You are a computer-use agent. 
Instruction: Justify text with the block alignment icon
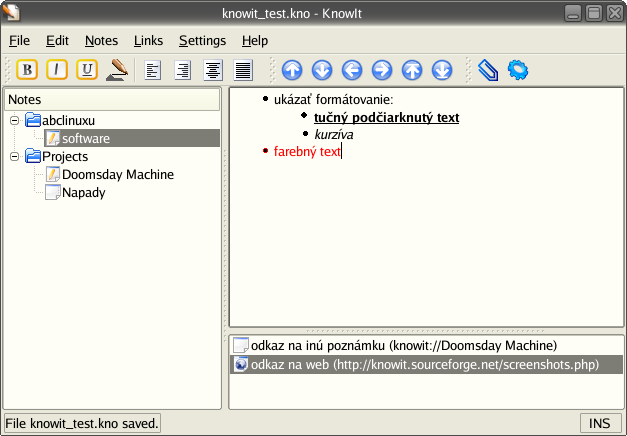(x=243, y=70)
